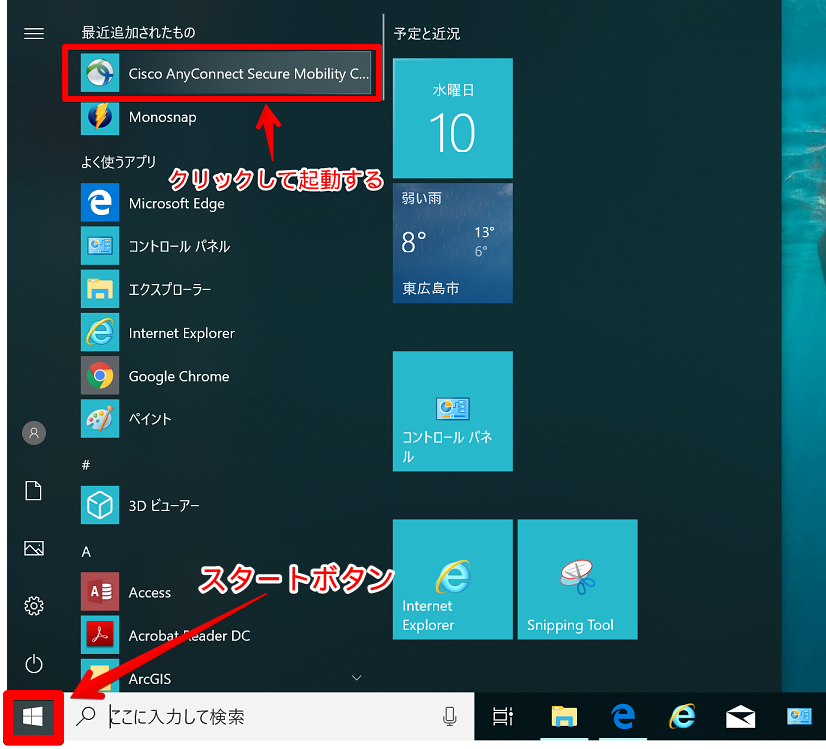The height and width of the screenshot is (749, 826).
Task: Click the user account icon in the sidebar
Action: 34,433
